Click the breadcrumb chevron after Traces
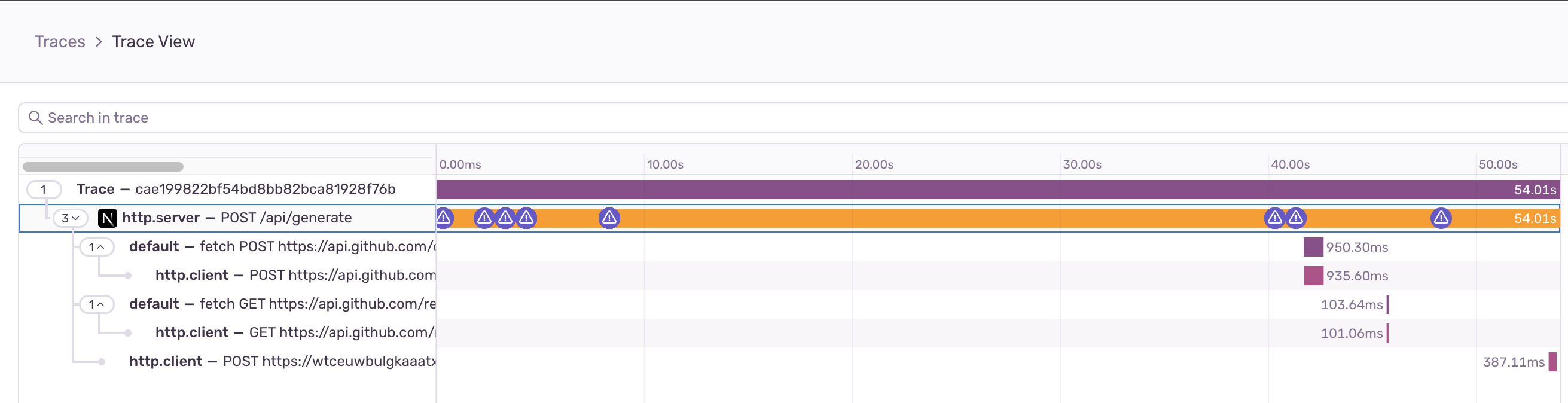The height and width of the screenshot is (403, 1568). pos(99,42)
